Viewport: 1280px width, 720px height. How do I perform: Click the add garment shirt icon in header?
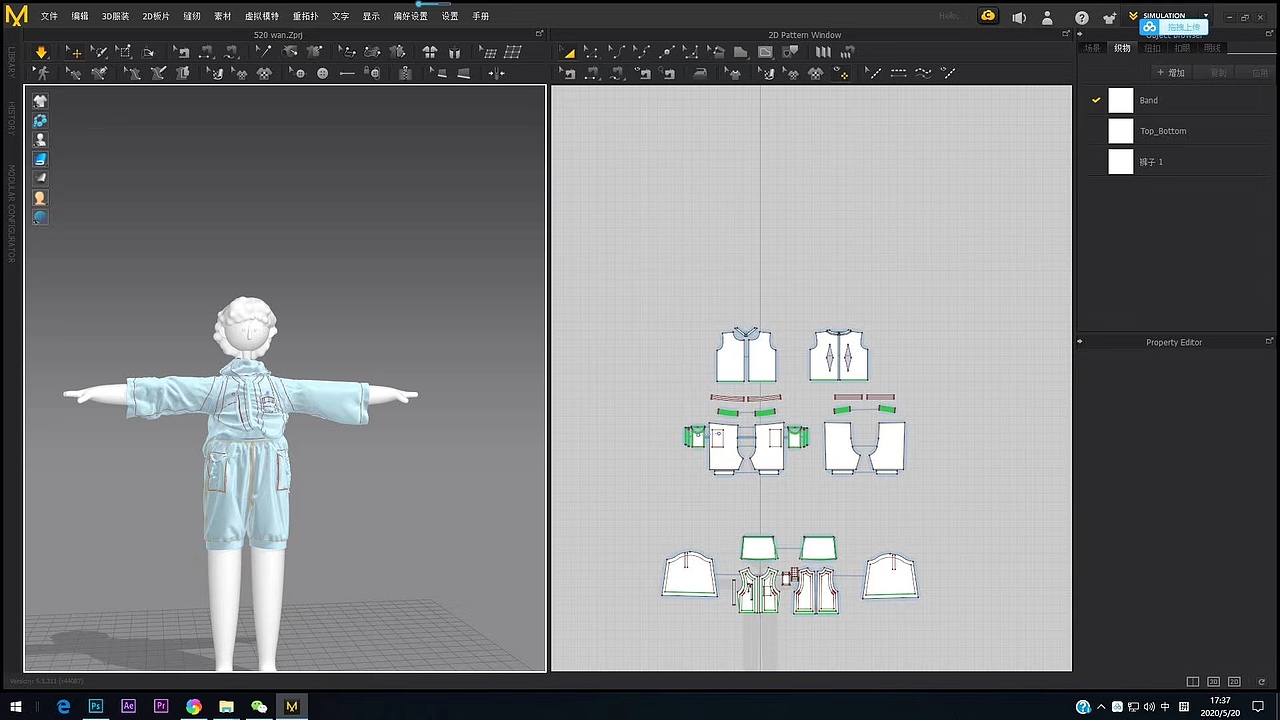click(1109, 17)
